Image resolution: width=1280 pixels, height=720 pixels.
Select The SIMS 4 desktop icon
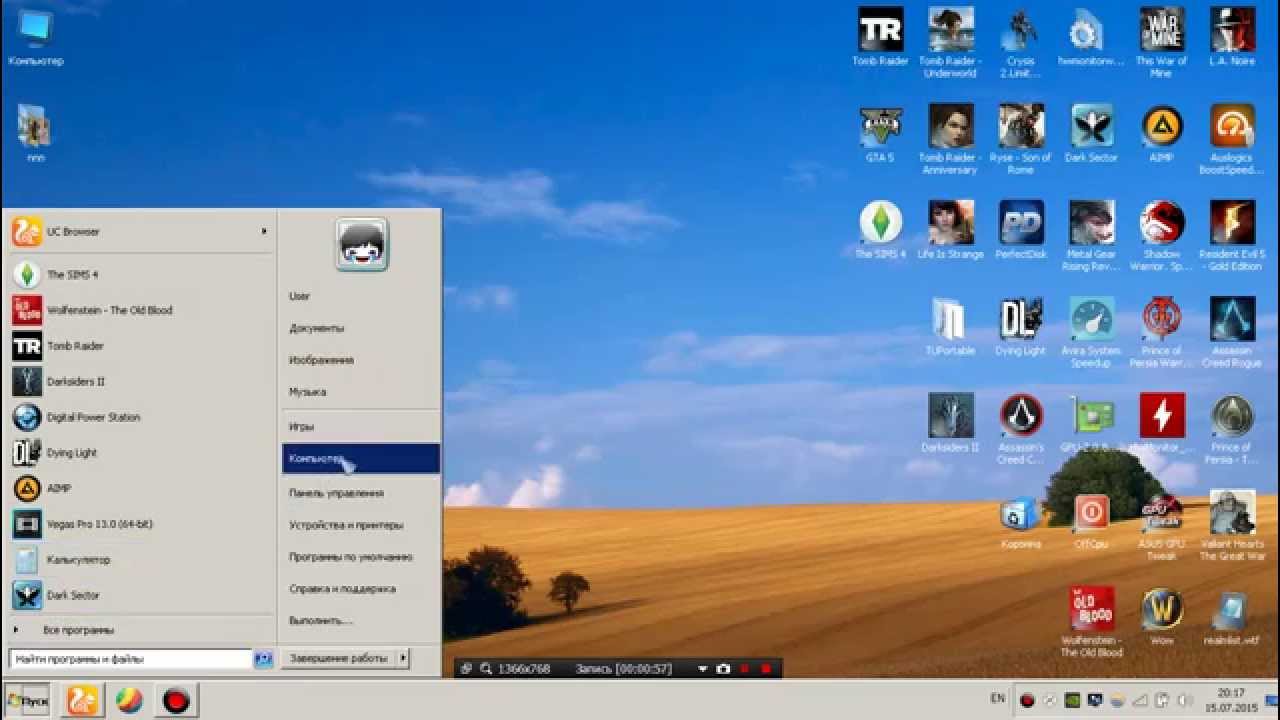tap(881, 230)
